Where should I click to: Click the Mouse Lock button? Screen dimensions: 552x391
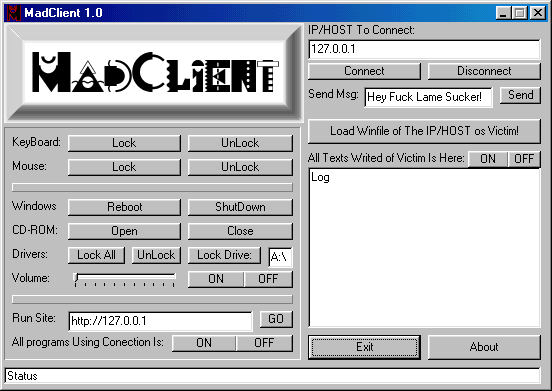tap(124, 167)
